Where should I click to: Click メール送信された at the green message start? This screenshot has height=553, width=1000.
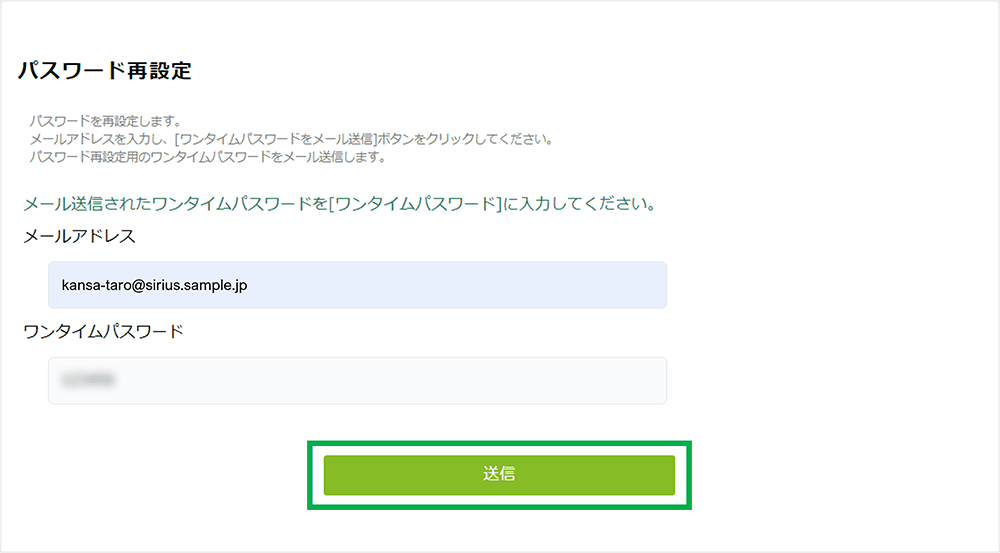86,205
